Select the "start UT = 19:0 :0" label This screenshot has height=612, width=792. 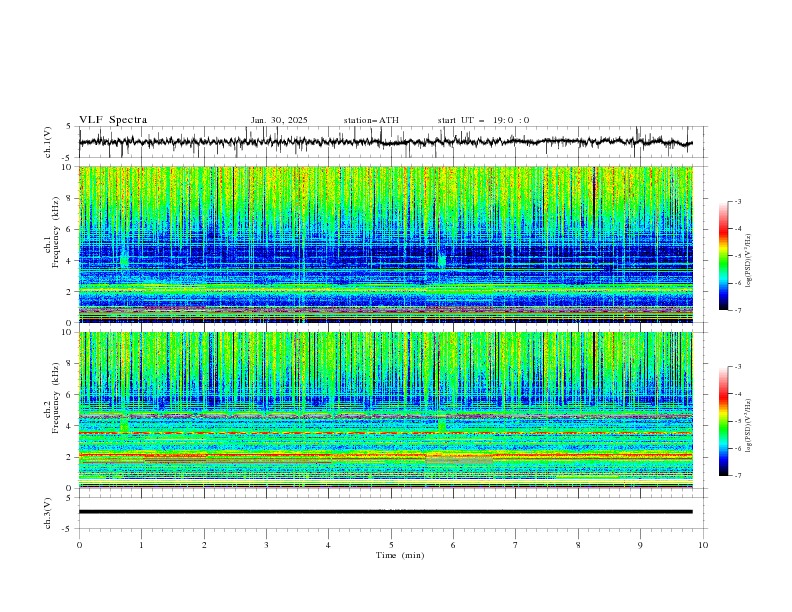point(483,120)
